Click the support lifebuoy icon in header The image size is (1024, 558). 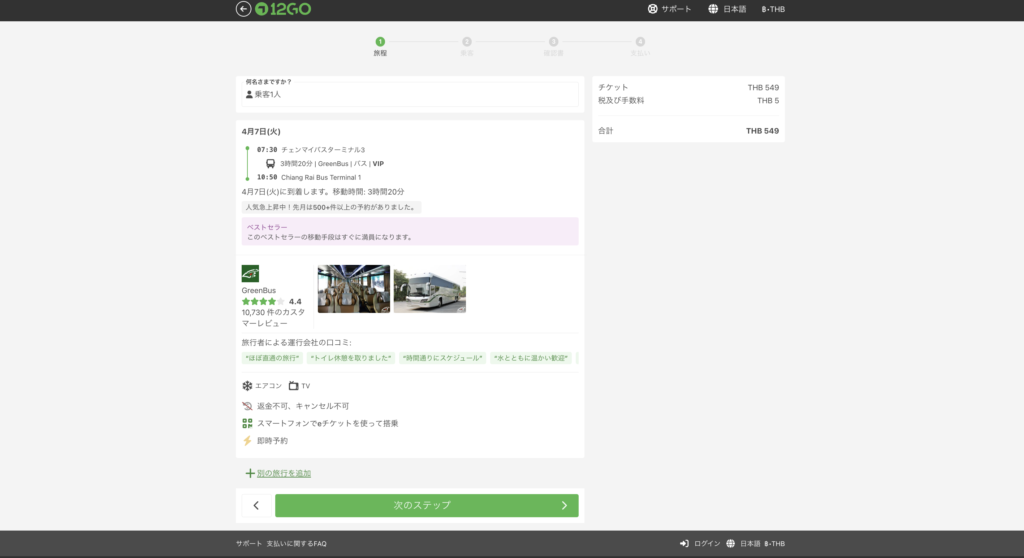pyautogui.click(x=652, y=9)
